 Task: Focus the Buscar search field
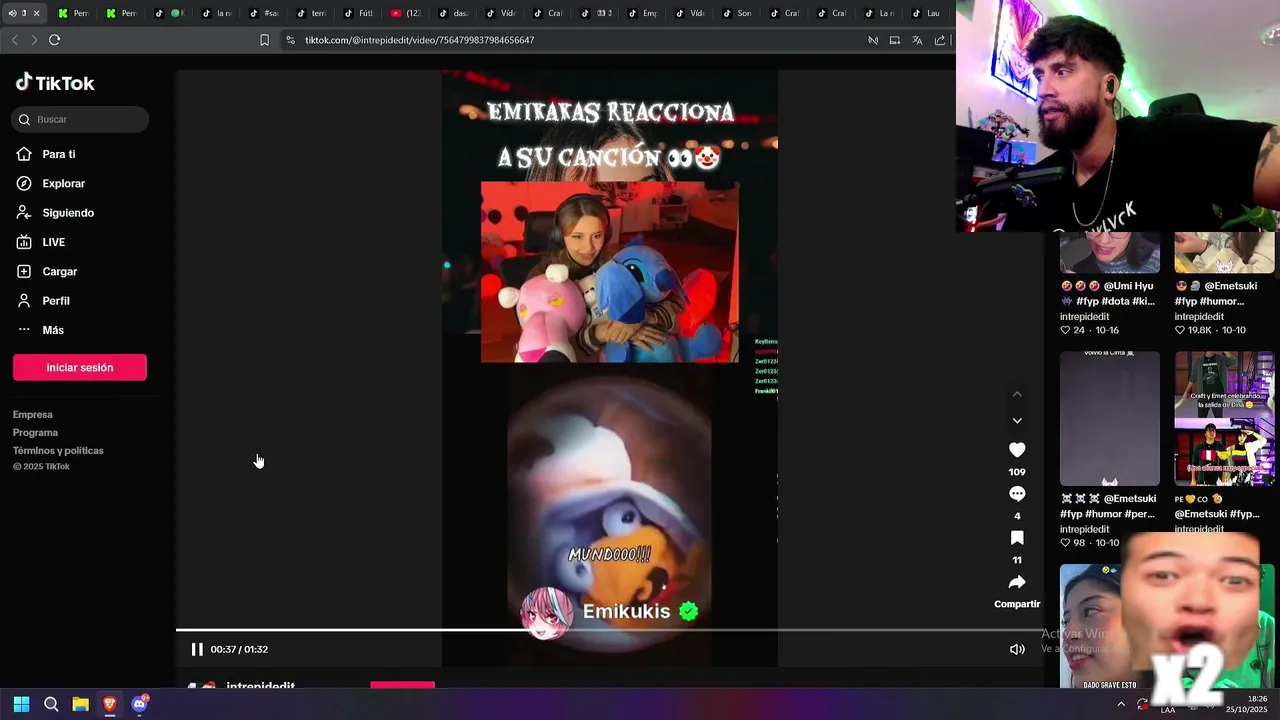point(80,119)
